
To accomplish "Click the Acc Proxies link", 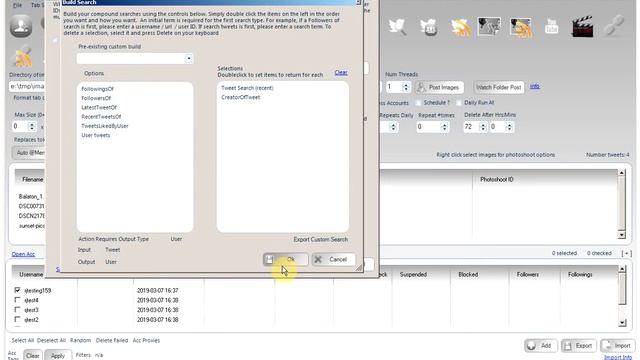I will tap(146, 340).
